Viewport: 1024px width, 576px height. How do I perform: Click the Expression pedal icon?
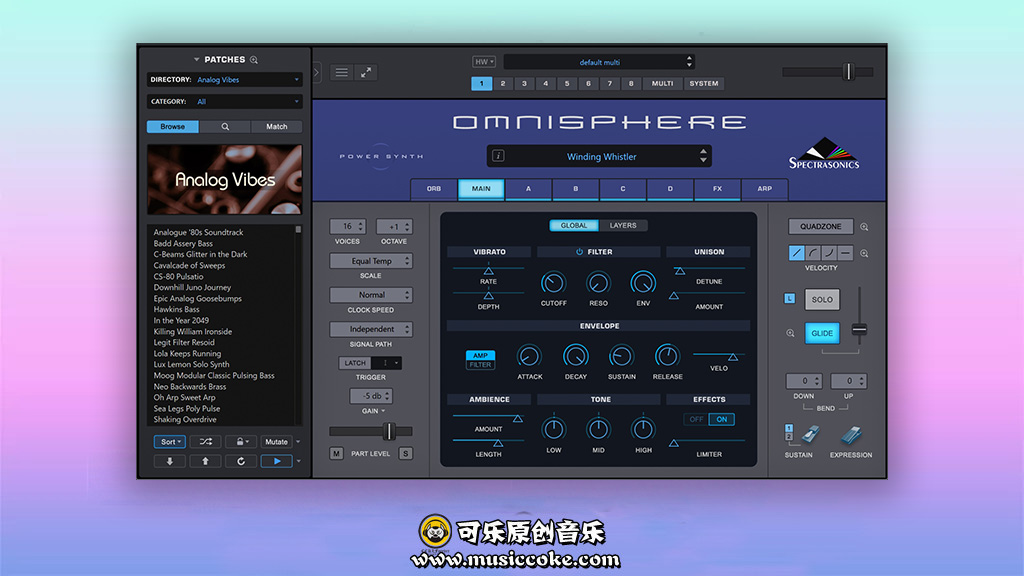[850, 436]
